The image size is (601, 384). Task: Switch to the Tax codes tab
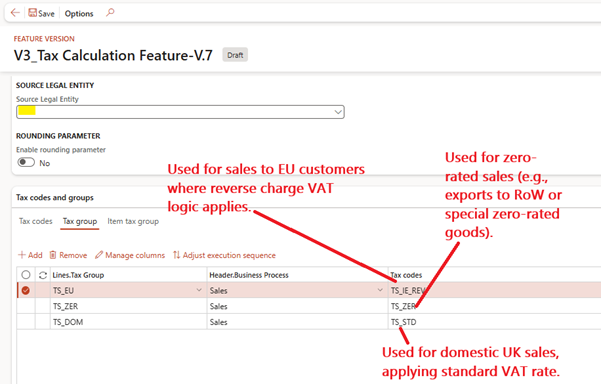pos(36,221)
